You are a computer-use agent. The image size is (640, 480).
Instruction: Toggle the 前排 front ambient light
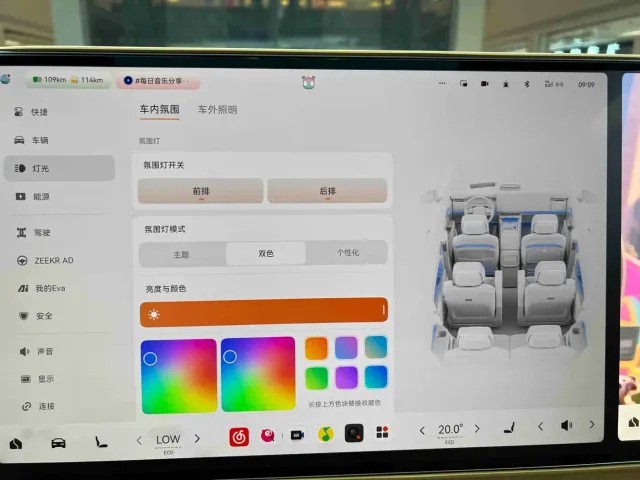coord(200,191)
